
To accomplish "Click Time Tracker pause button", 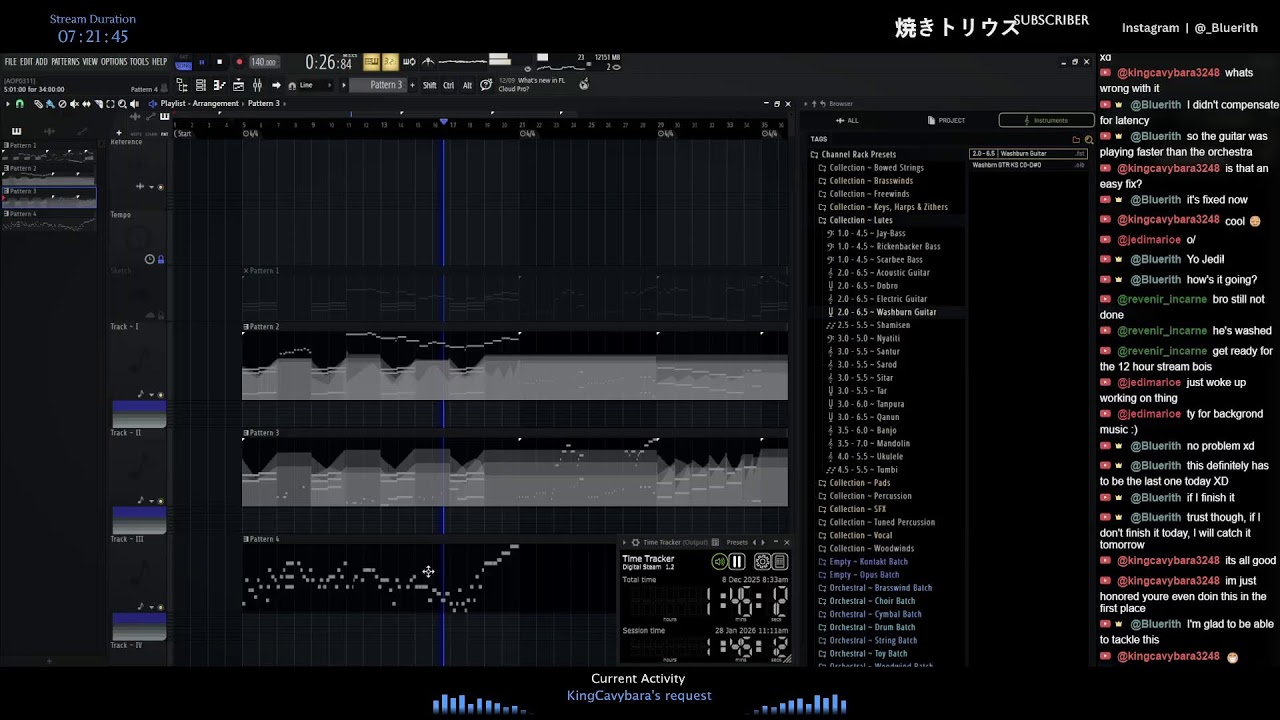I will click(x=737, y=562).
